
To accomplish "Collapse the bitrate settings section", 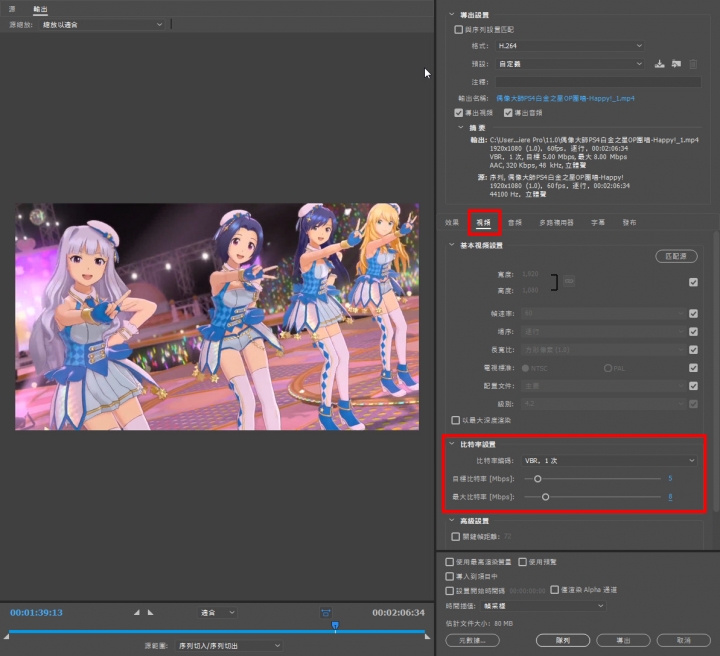I will pos(451,444).
